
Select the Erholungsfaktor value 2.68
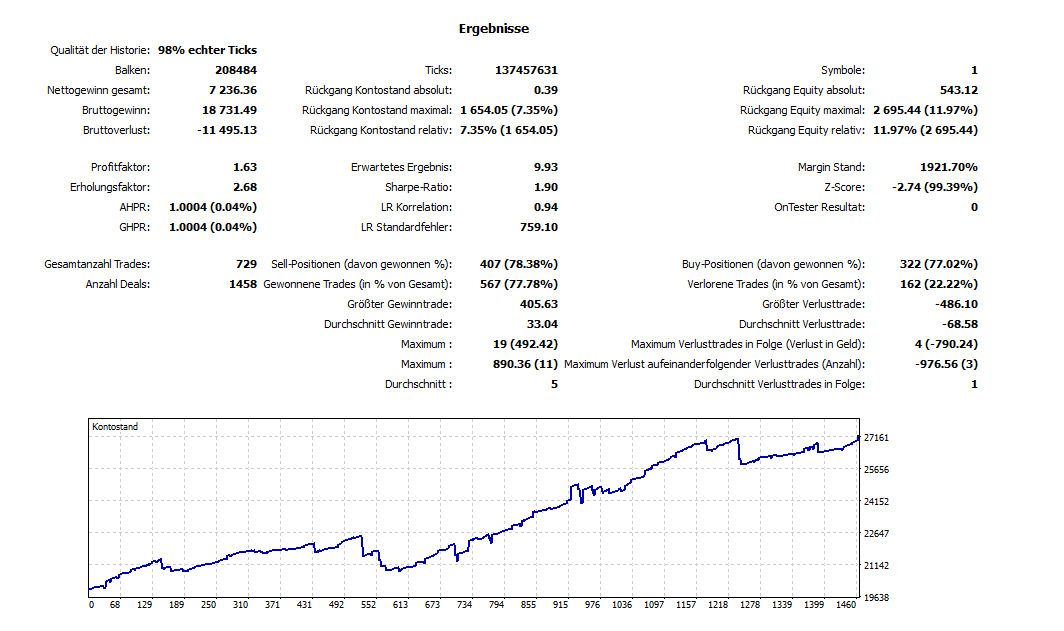pyautogui.click(x=244, y=187)
